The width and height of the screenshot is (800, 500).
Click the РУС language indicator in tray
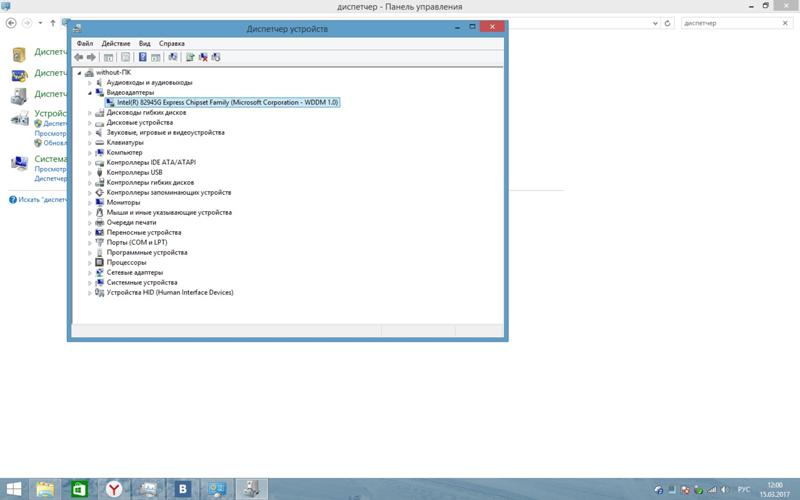click(744, 490)
